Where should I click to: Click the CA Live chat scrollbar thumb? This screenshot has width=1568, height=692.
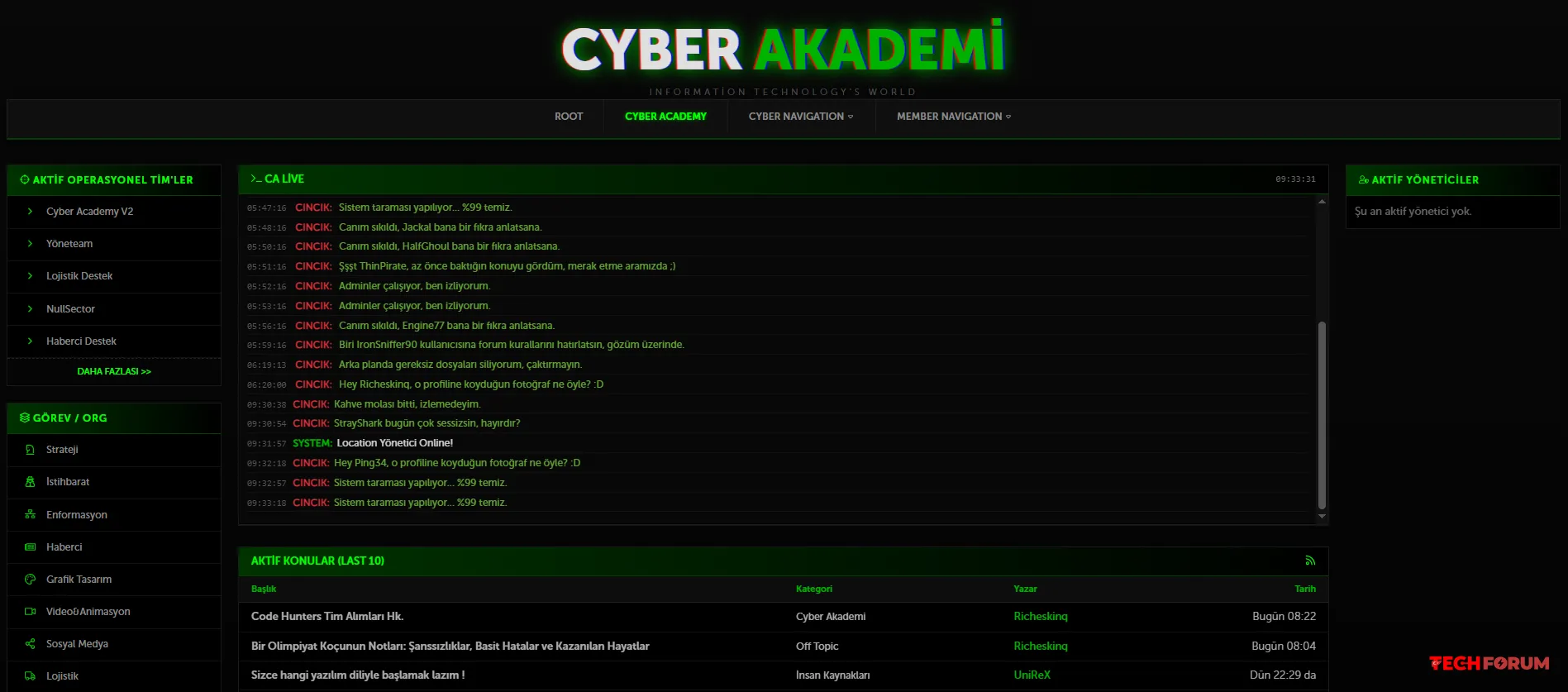[1322, 413]
